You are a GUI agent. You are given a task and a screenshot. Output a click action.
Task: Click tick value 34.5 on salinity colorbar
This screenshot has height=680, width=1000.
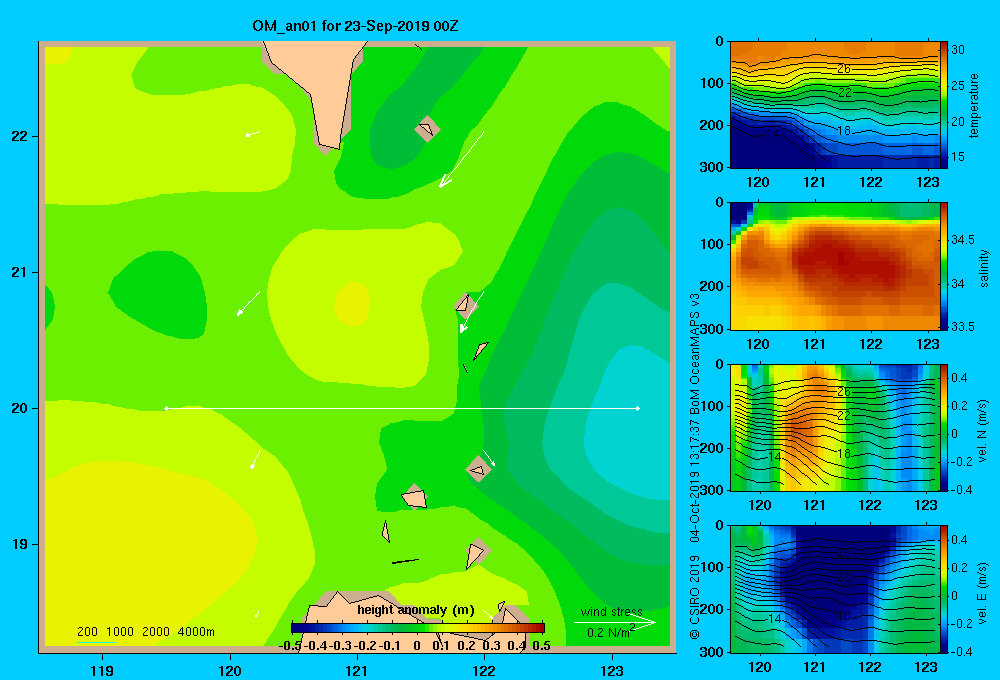click(x=962, y=240)
